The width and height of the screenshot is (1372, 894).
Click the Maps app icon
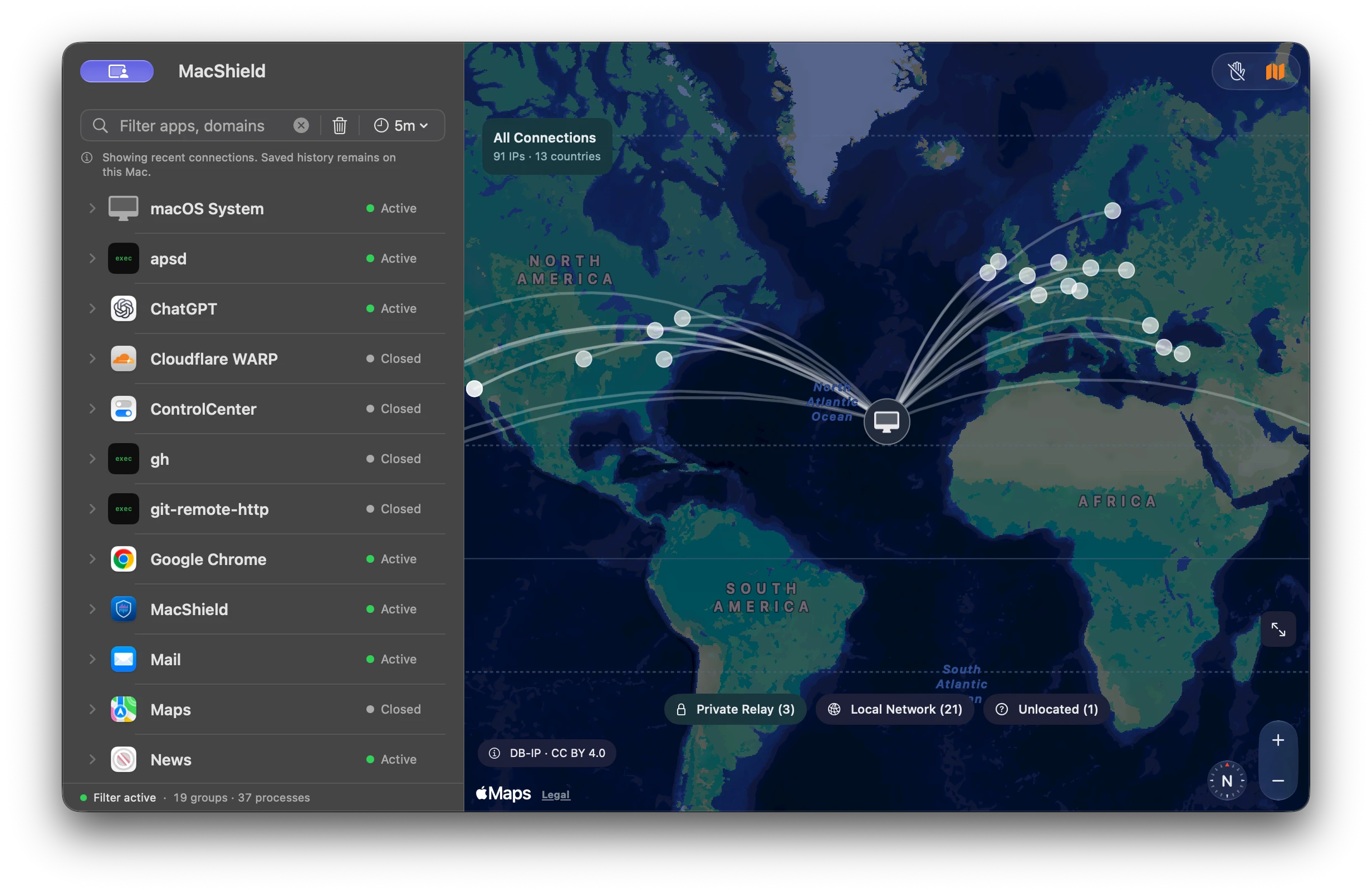tap(124, 710)
